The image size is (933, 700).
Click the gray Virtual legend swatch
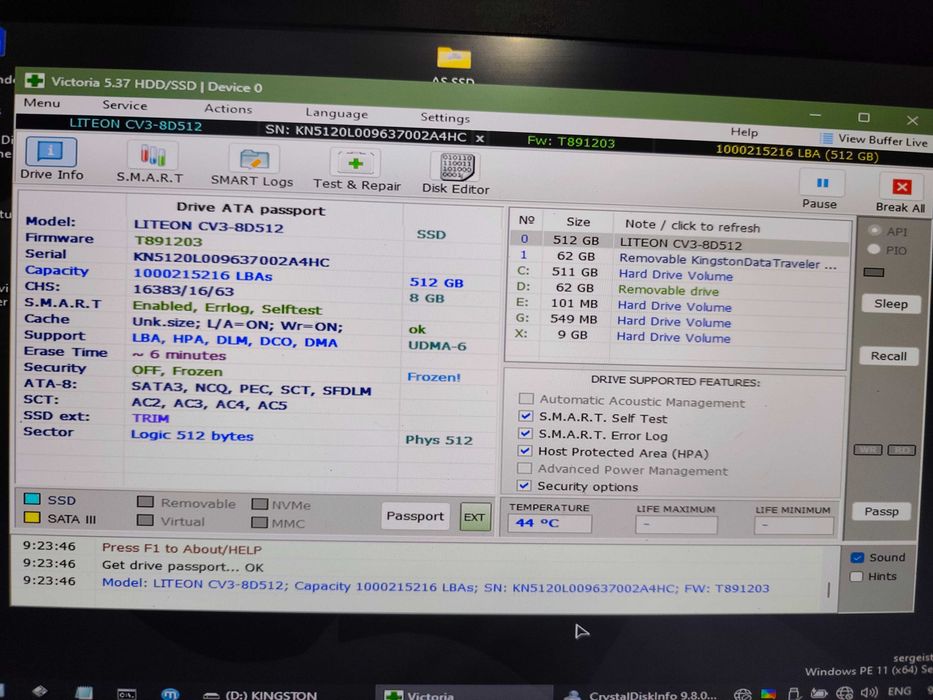click(x=145, y=520)
